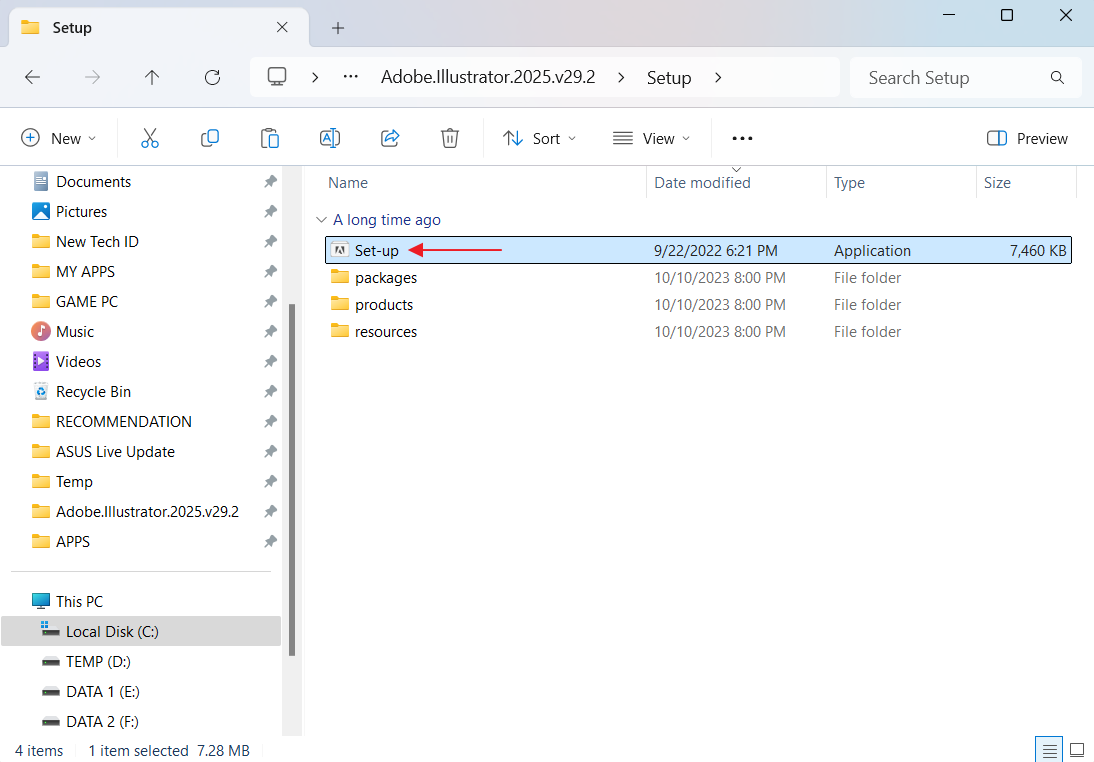Image resolution: width=1094 pixels, height=762 pixels.
Task: Click the Delete trash can icon
Action: (451, 138)
